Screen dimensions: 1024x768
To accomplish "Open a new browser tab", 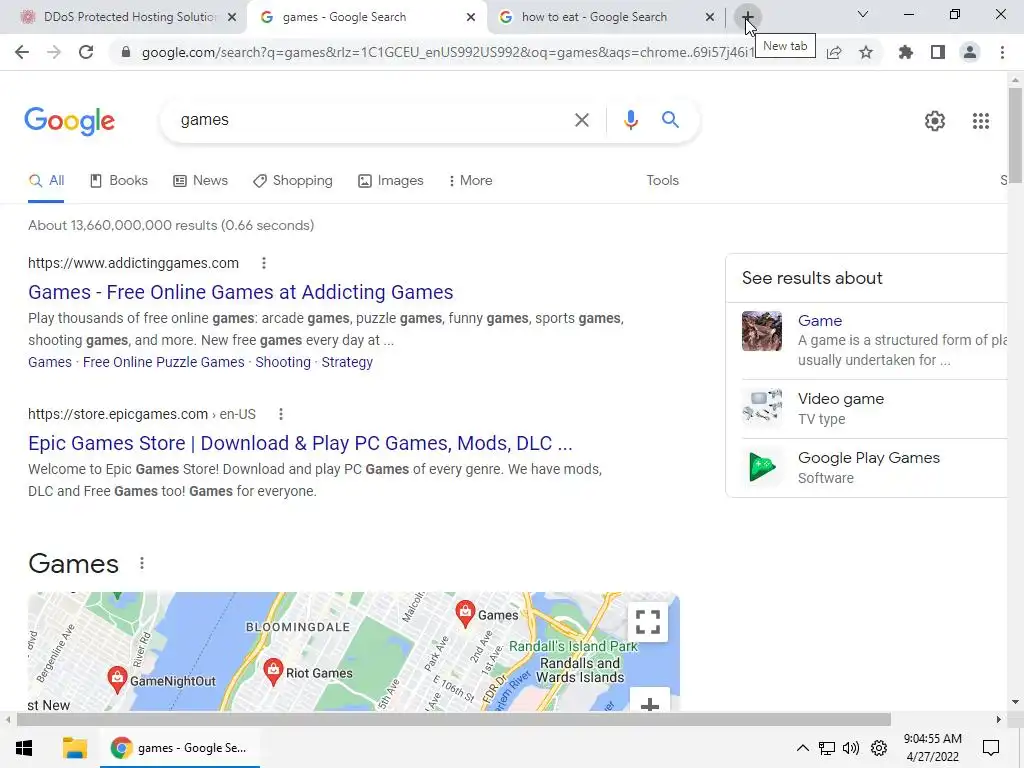I will (x=747, y=16).
